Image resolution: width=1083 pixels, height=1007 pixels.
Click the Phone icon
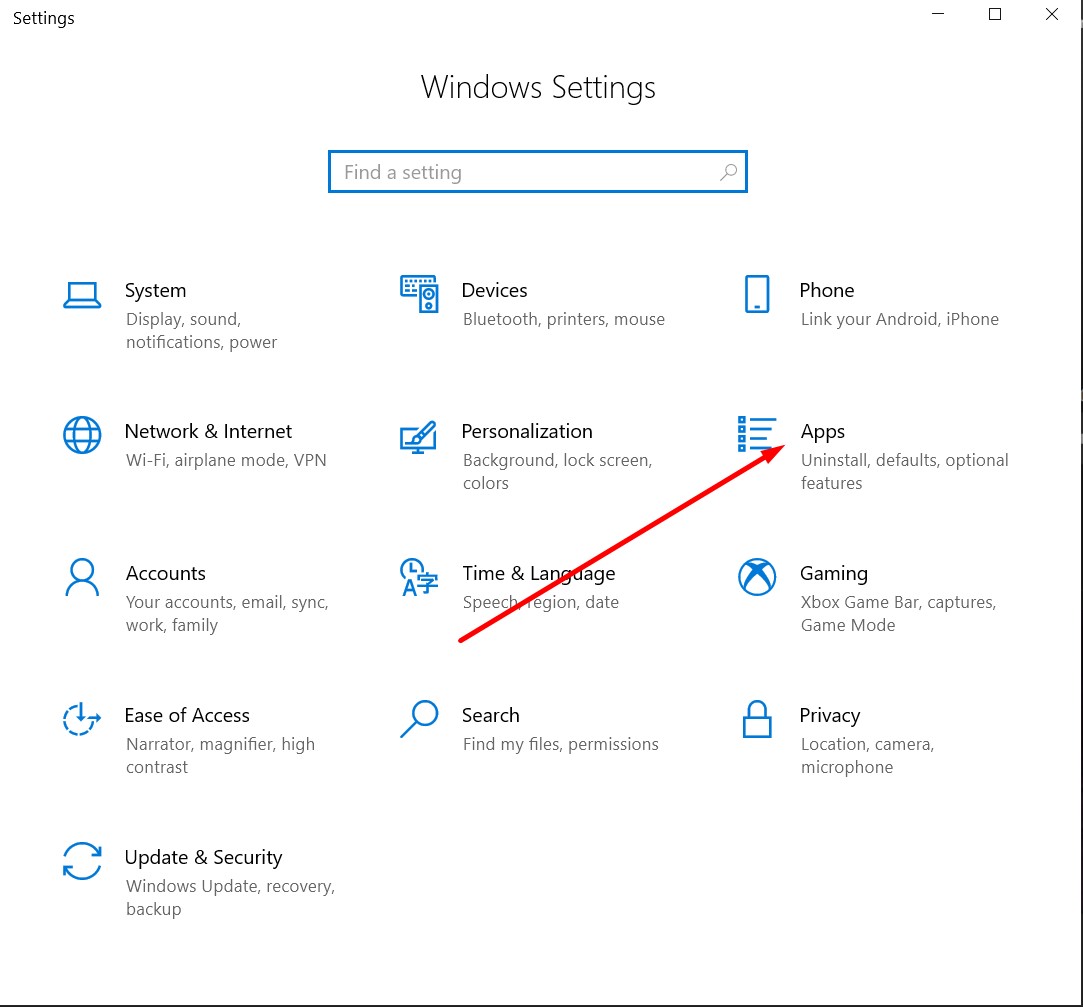point(757,294)
